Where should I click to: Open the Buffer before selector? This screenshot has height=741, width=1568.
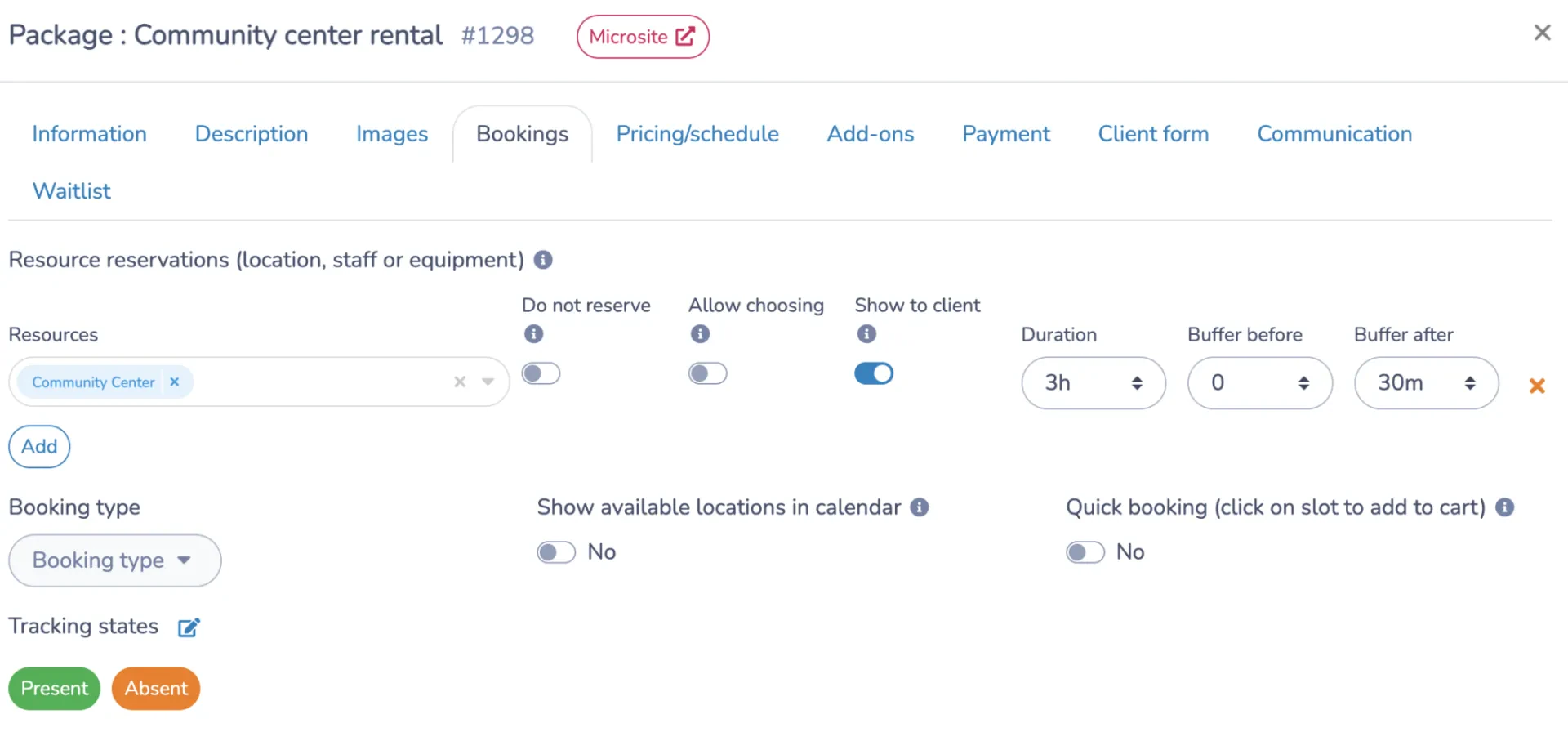click(1260, 382)
